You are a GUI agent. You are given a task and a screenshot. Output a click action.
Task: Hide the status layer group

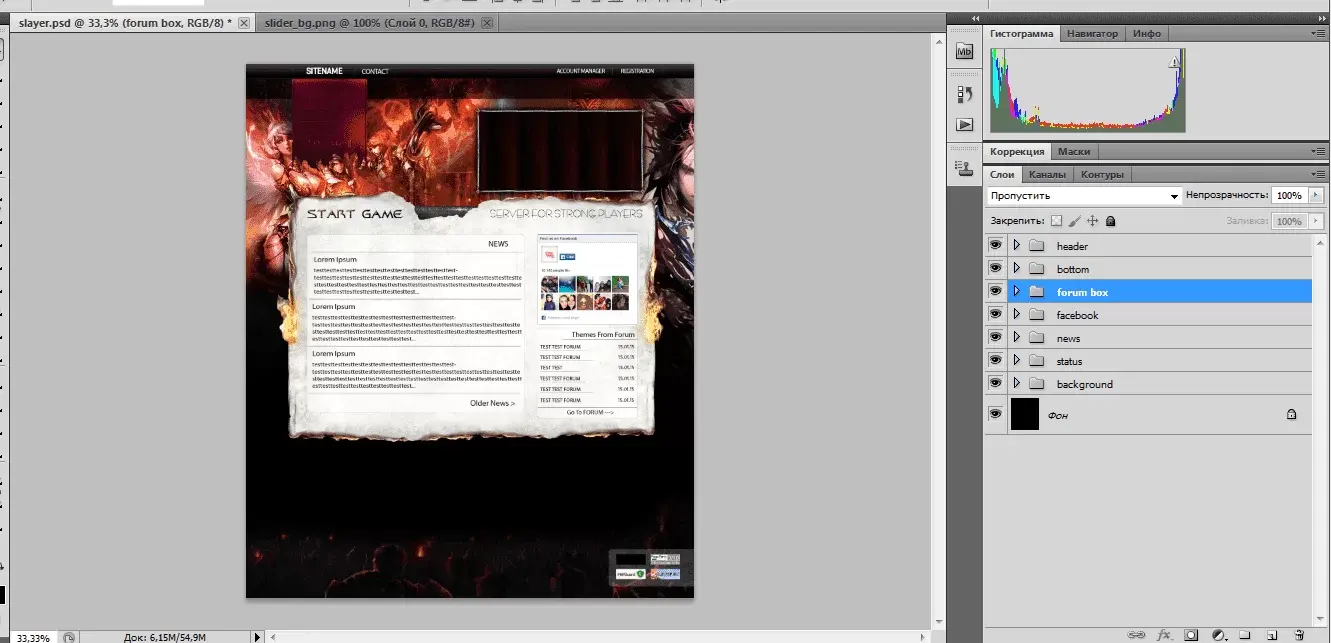(995, 360)
